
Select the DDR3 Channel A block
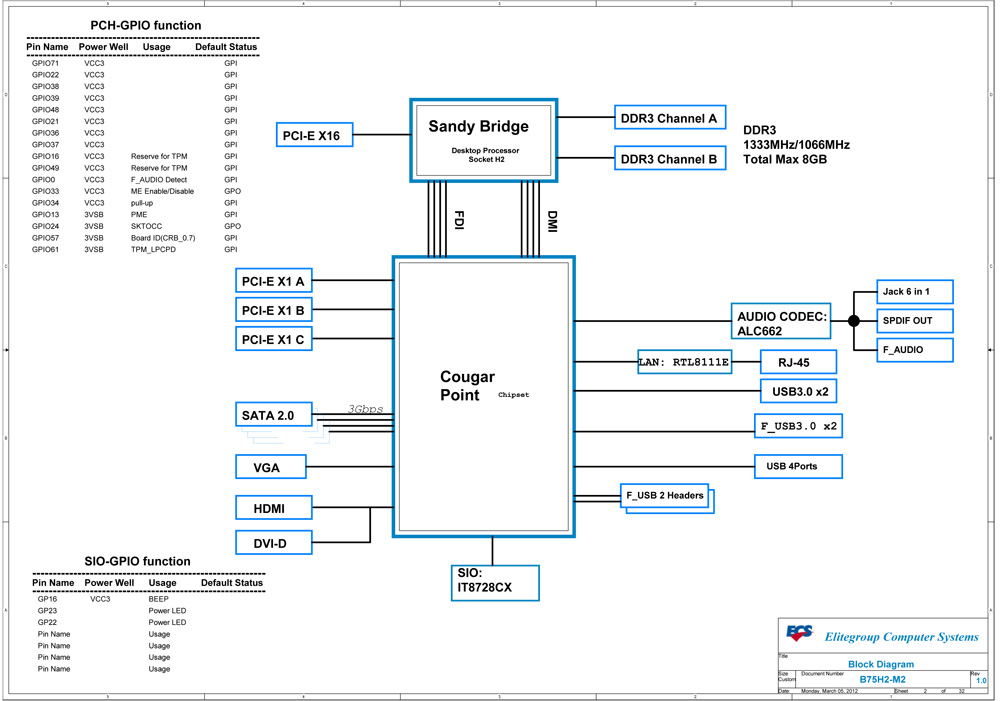(670, 118)
